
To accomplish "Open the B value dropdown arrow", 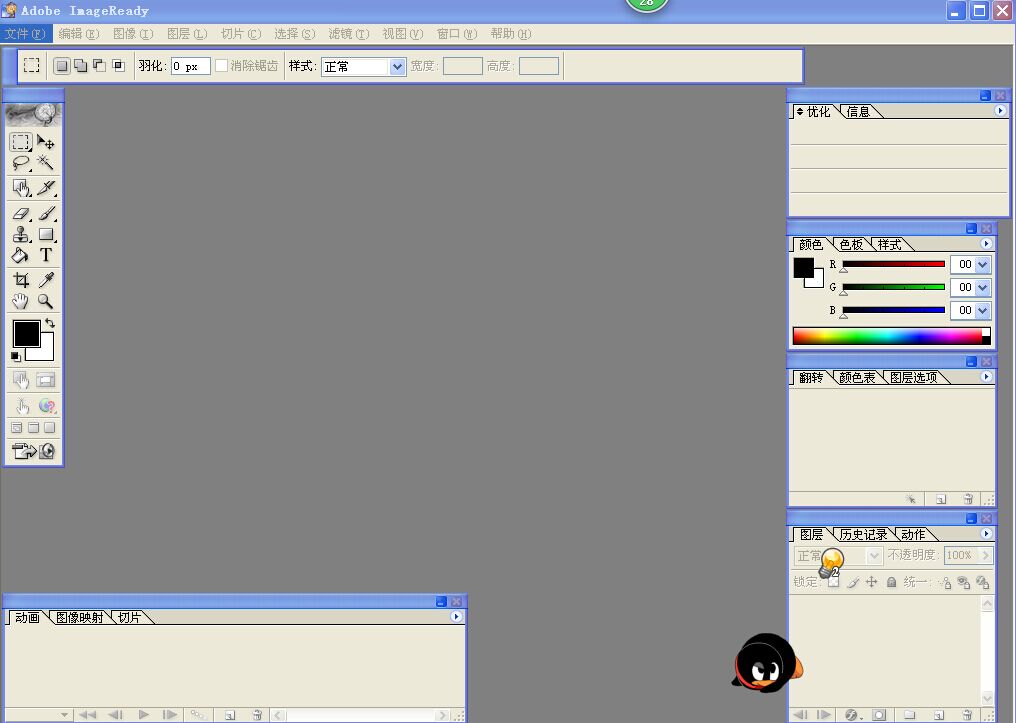I will coord(982,310).
